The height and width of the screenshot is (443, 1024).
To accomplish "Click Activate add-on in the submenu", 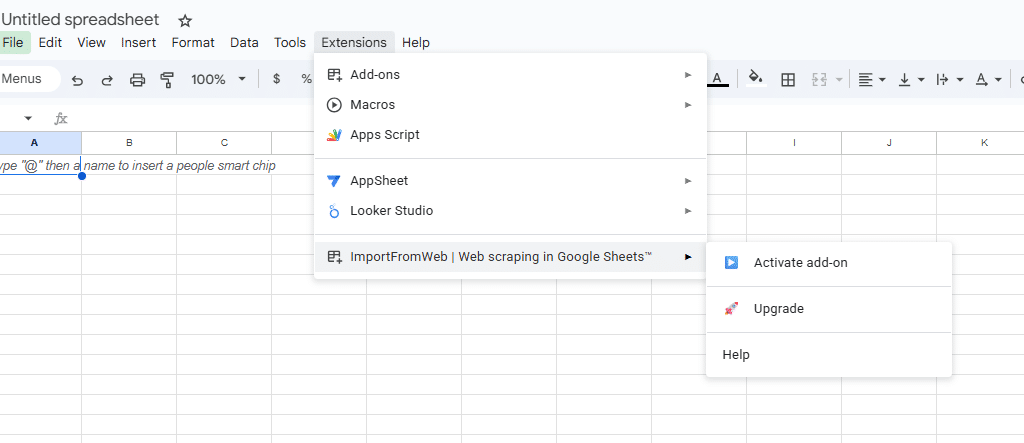I will pyautogui.click(x=800, y=263).
